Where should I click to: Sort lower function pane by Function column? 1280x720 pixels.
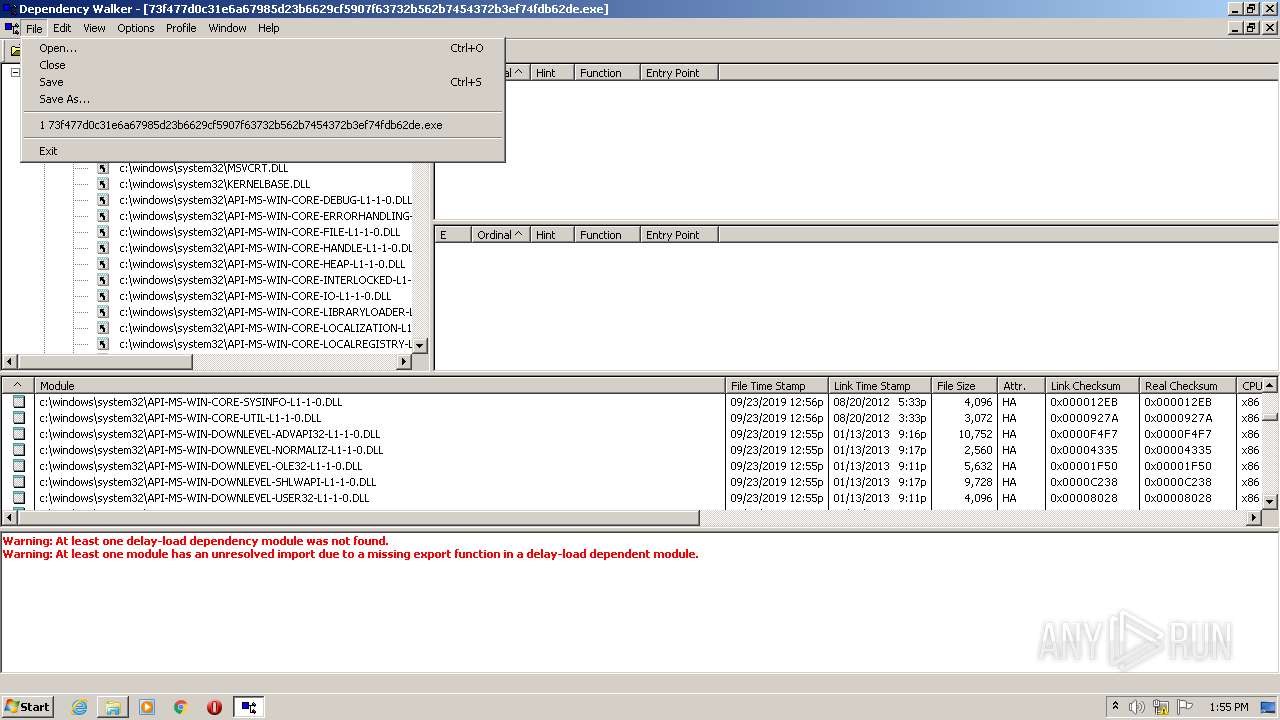607,234
